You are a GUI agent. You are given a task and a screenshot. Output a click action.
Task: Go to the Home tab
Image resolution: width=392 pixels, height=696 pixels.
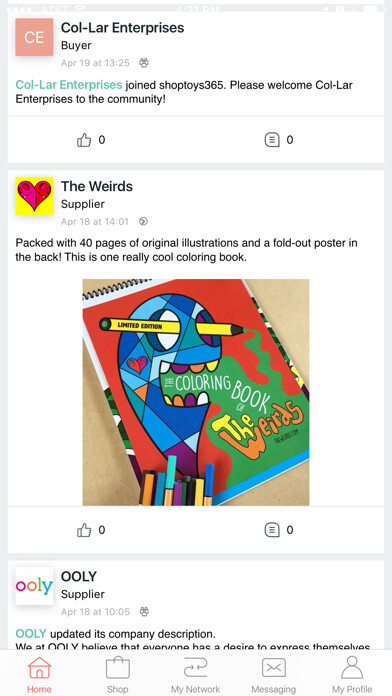point(39,675)
